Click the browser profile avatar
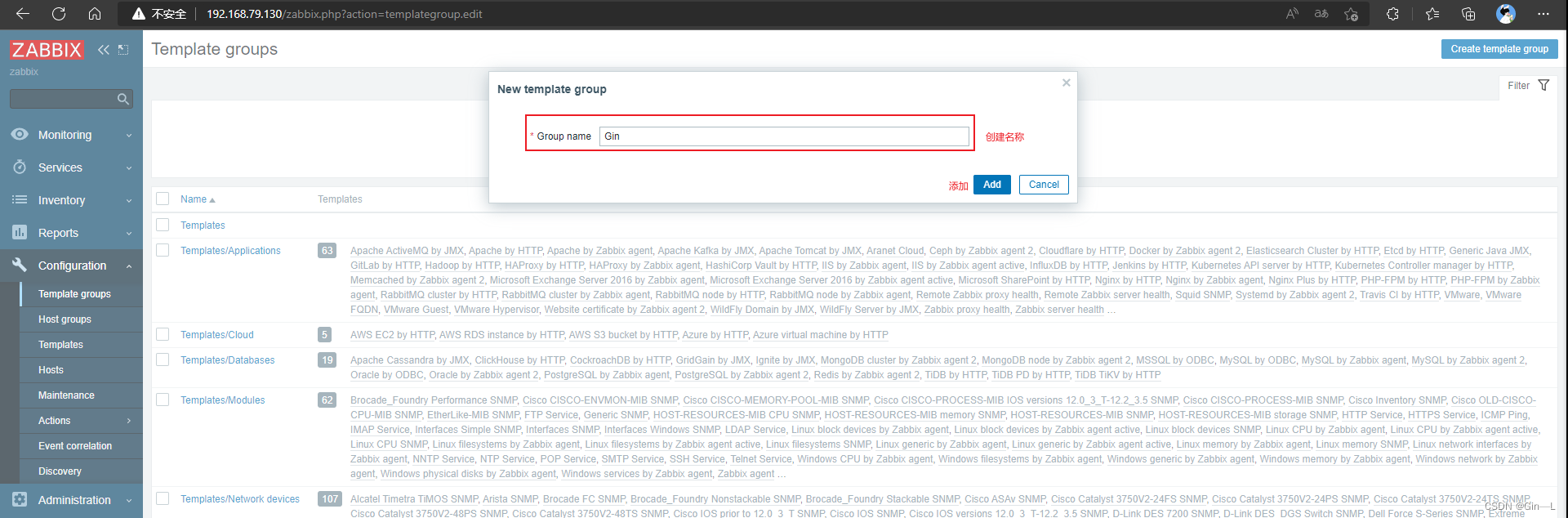1568x518 pixels. 1506,14
